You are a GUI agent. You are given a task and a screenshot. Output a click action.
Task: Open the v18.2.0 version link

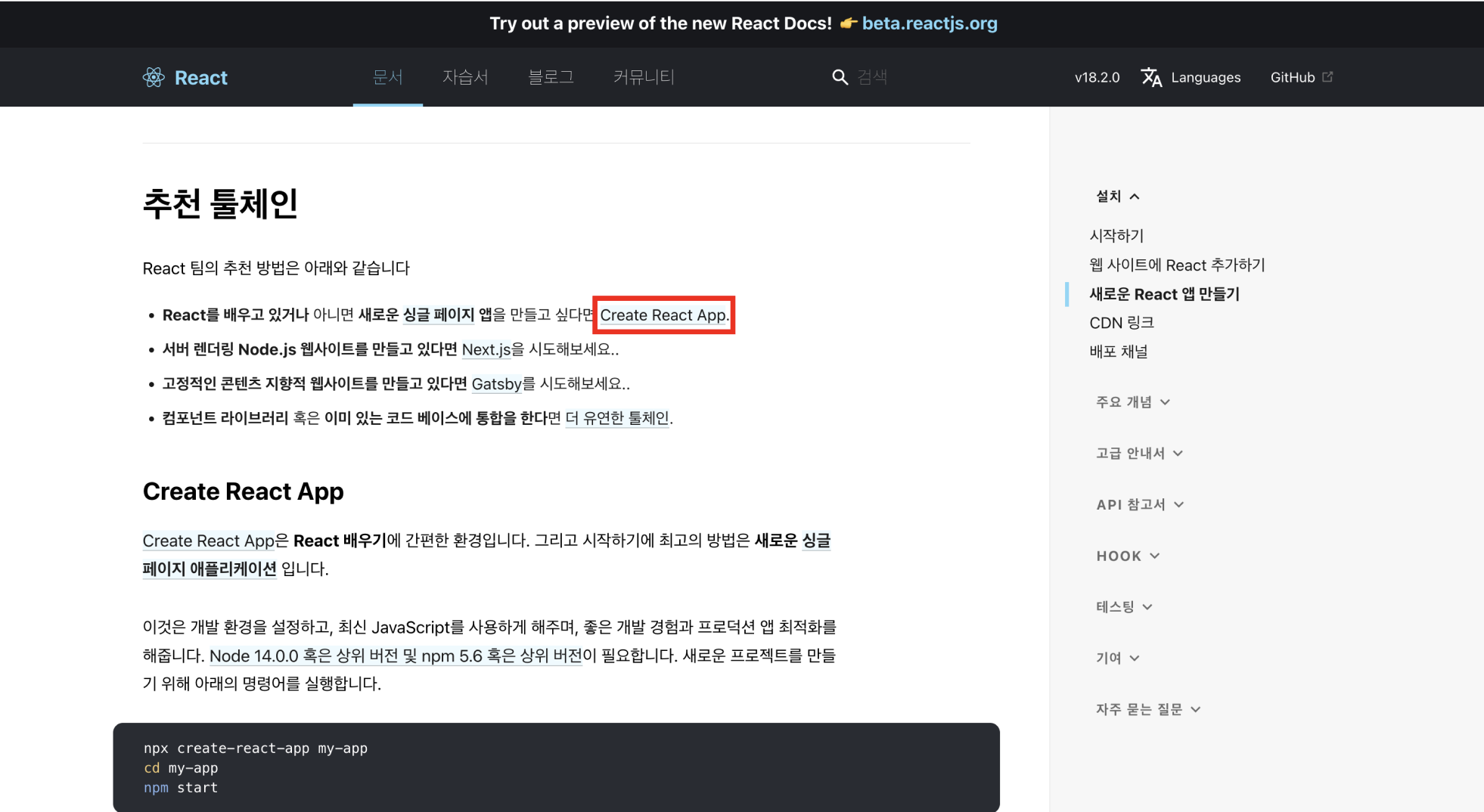1097,77
